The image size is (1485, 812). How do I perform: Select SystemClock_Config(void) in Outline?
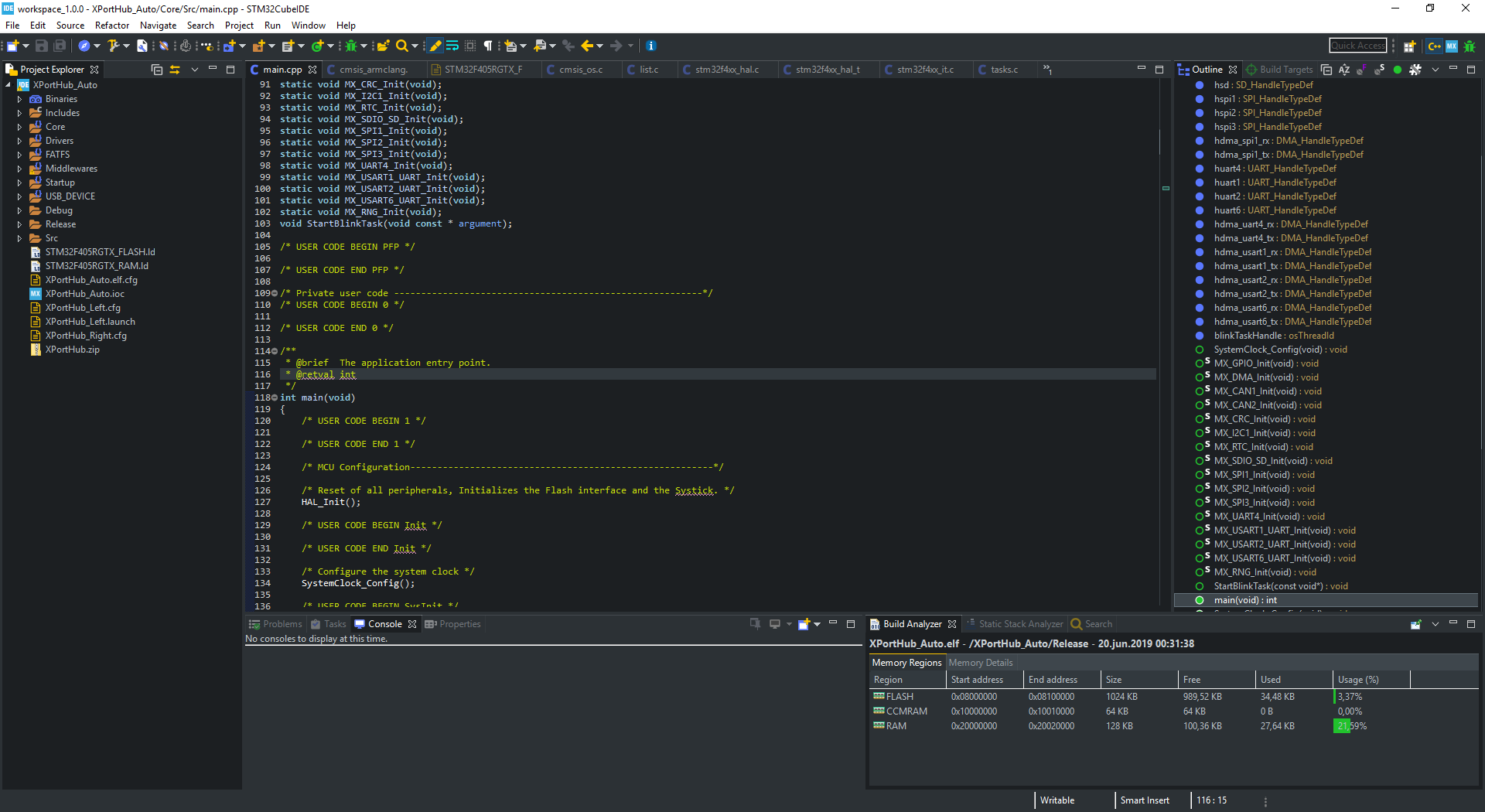coord(1280,350)
